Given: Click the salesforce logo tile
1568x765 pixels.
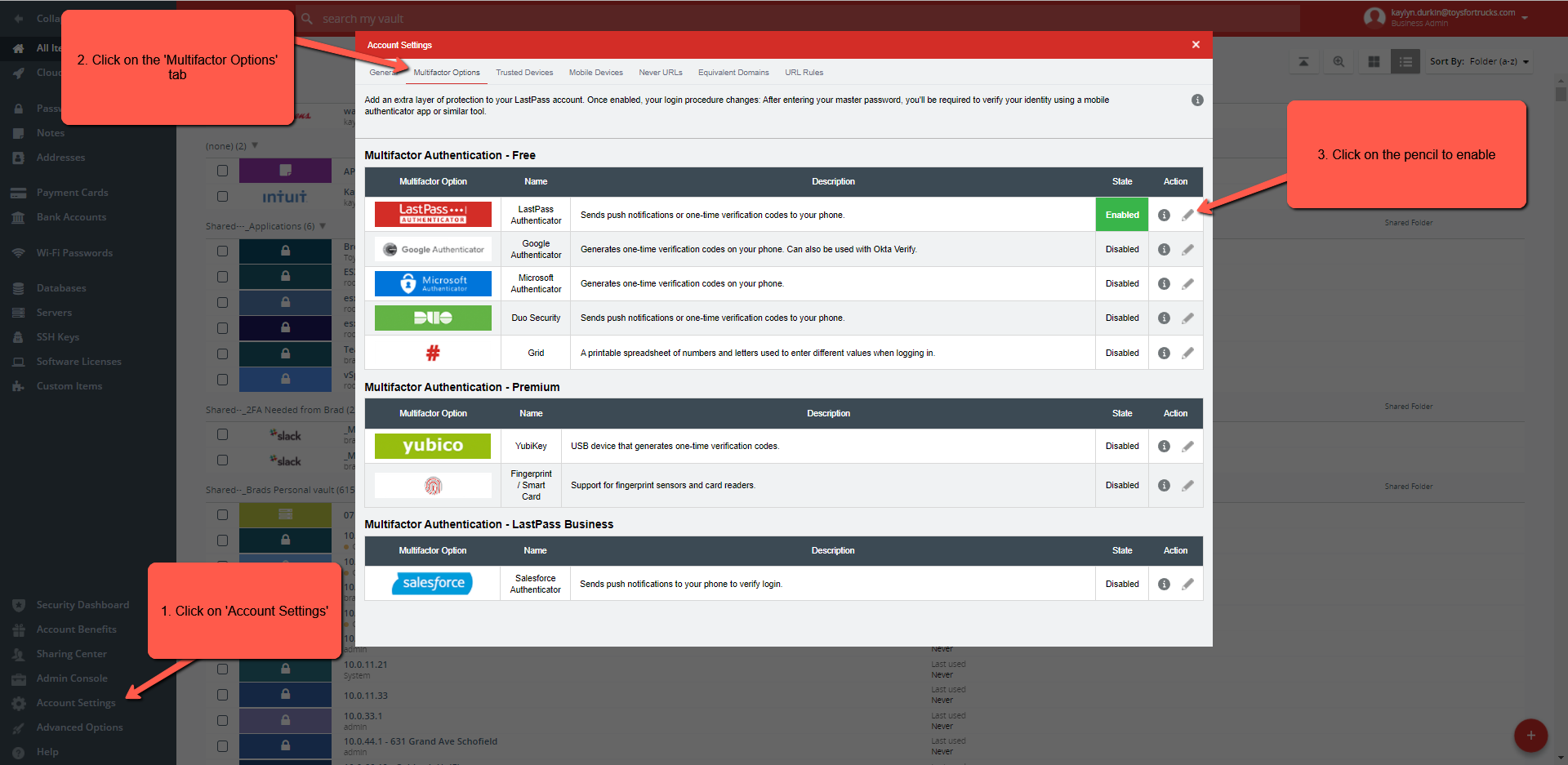Looking at the screenshot, I should pyautogui.click(x=433, y=583).
